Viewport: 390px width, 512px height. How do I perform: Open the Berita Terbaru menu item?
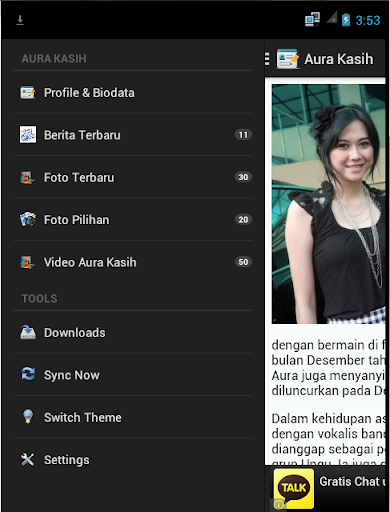133,135
